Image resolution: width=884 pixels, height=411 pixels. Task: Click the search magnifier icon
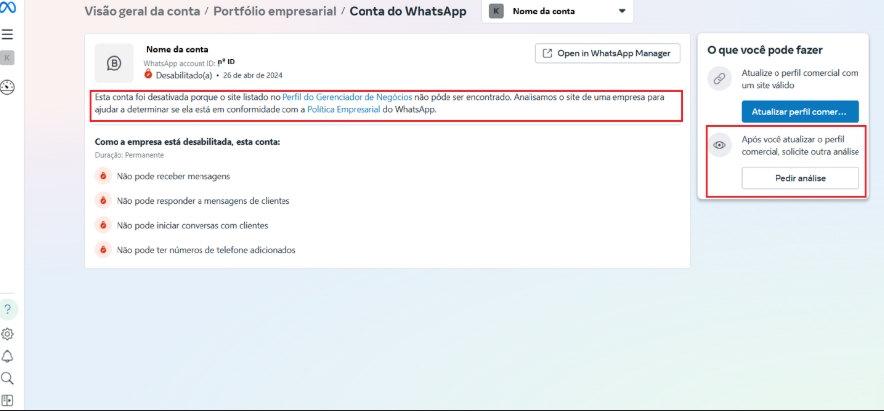[x=7, y=378]
